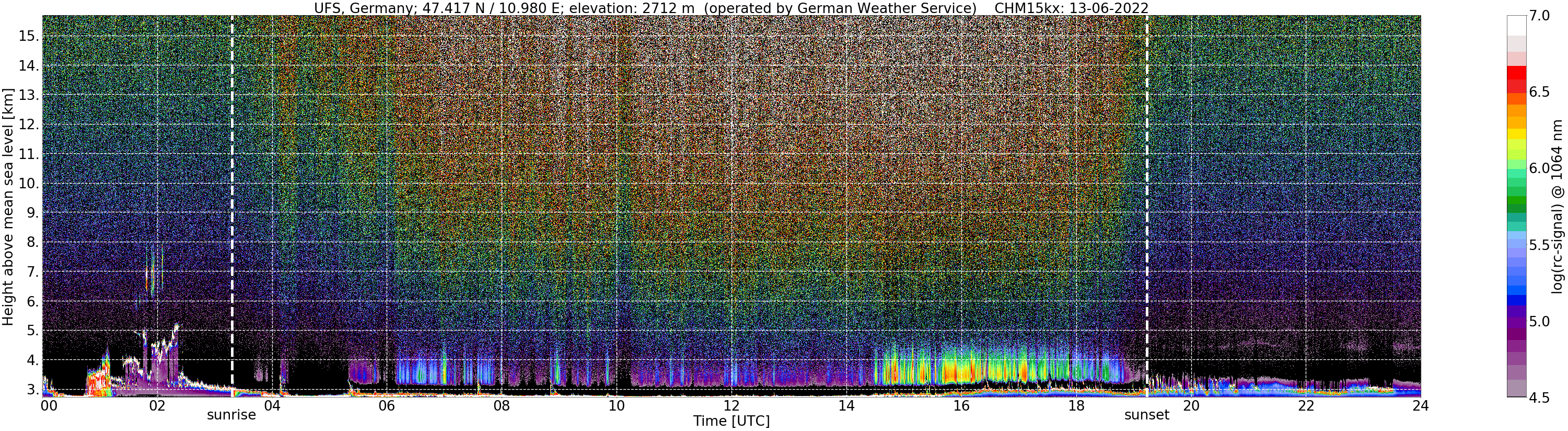Click the '20' time tick label

(x=1191, y=406)
